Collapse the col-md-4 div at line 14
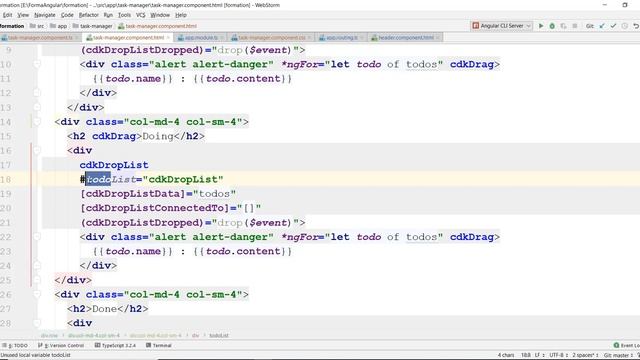640x360 pixels. (x=37, y=122)
